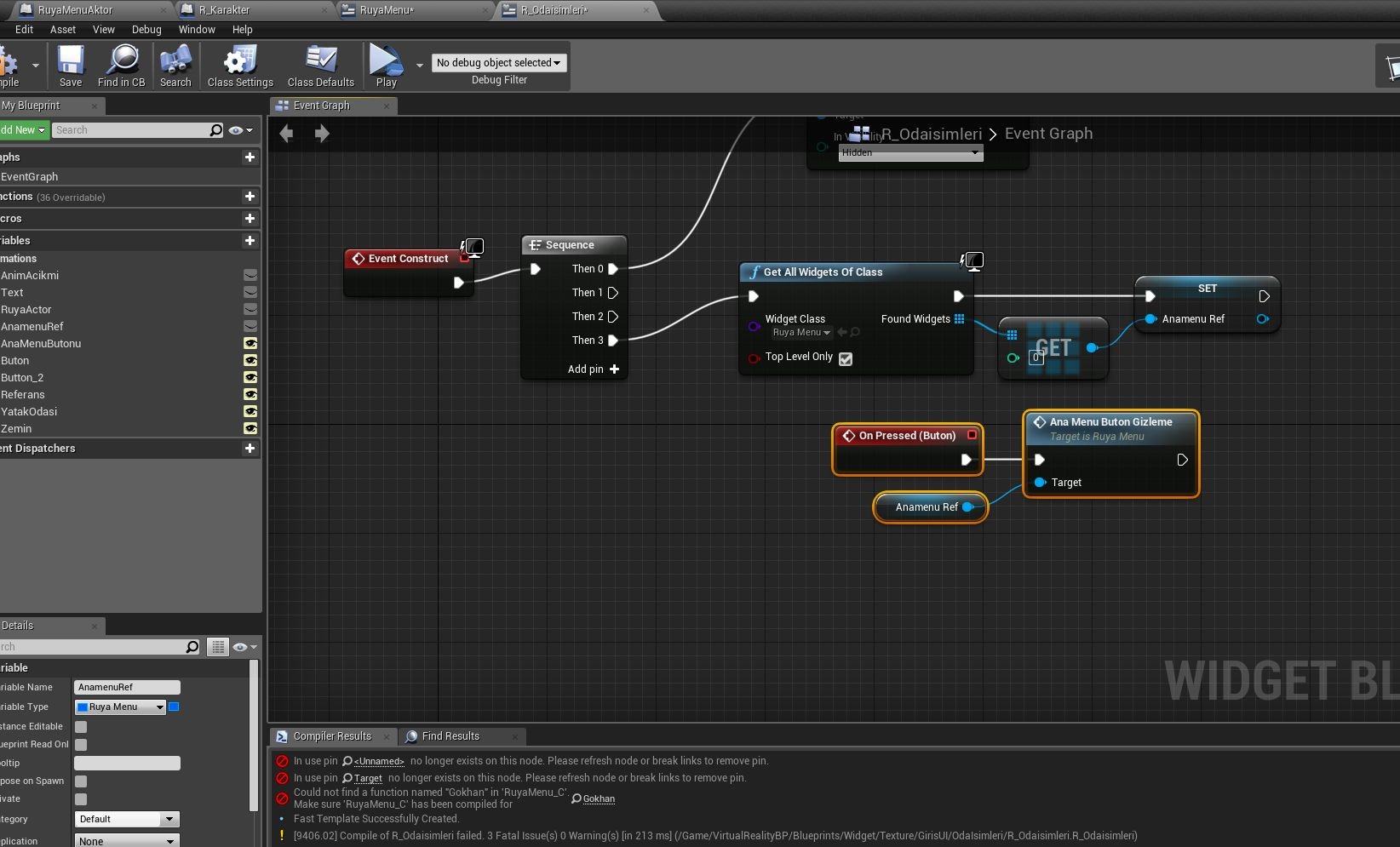
Task: Open the Play options dropdown arrow
Action: 419,65
